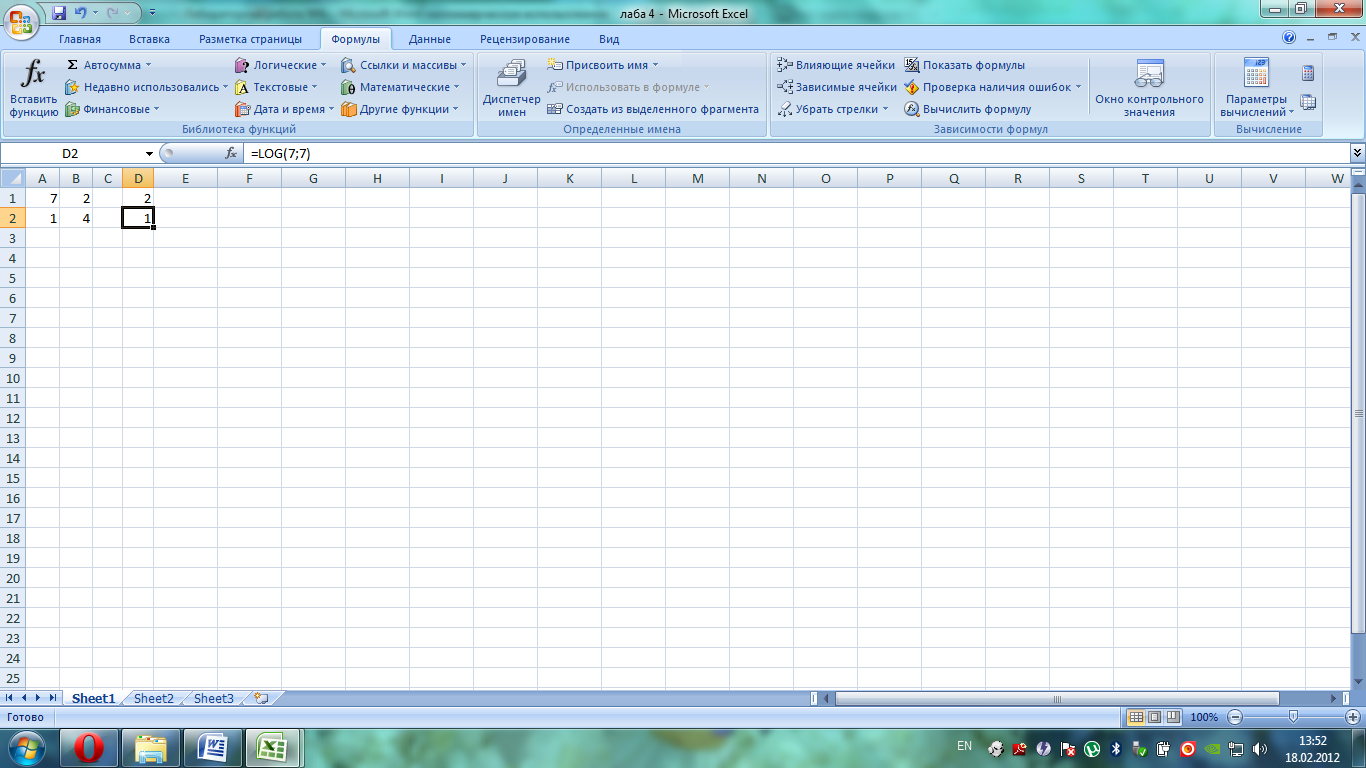Image resolution: width=1366 pixels, height=768 pixels.
Task: Select row 10 header
Action: coord(13,378)
